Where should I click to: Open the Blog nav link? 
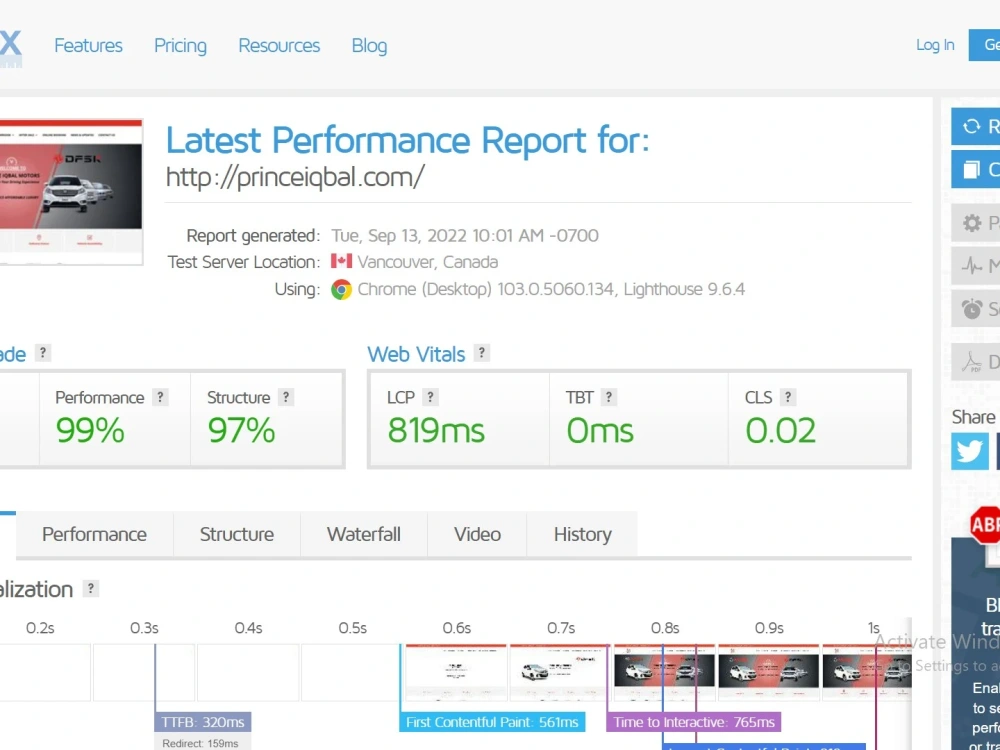pyautogui.click(x=369, y=46)
